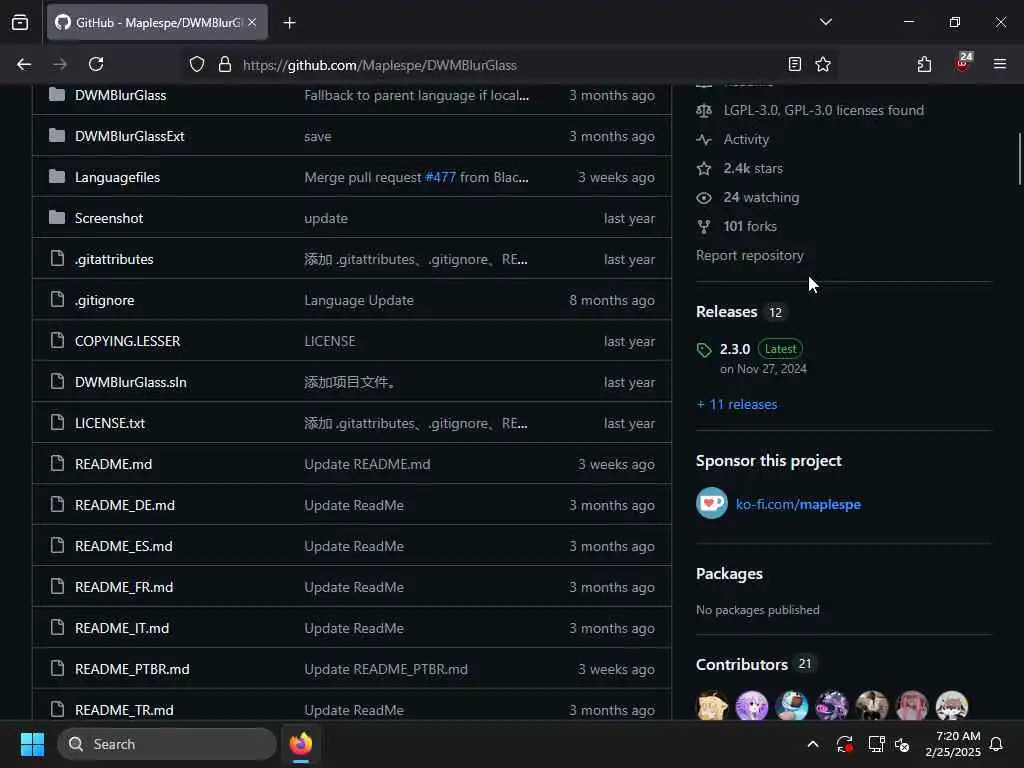Open README_TR.md file

pyautogui.click(x=124, y=711)
